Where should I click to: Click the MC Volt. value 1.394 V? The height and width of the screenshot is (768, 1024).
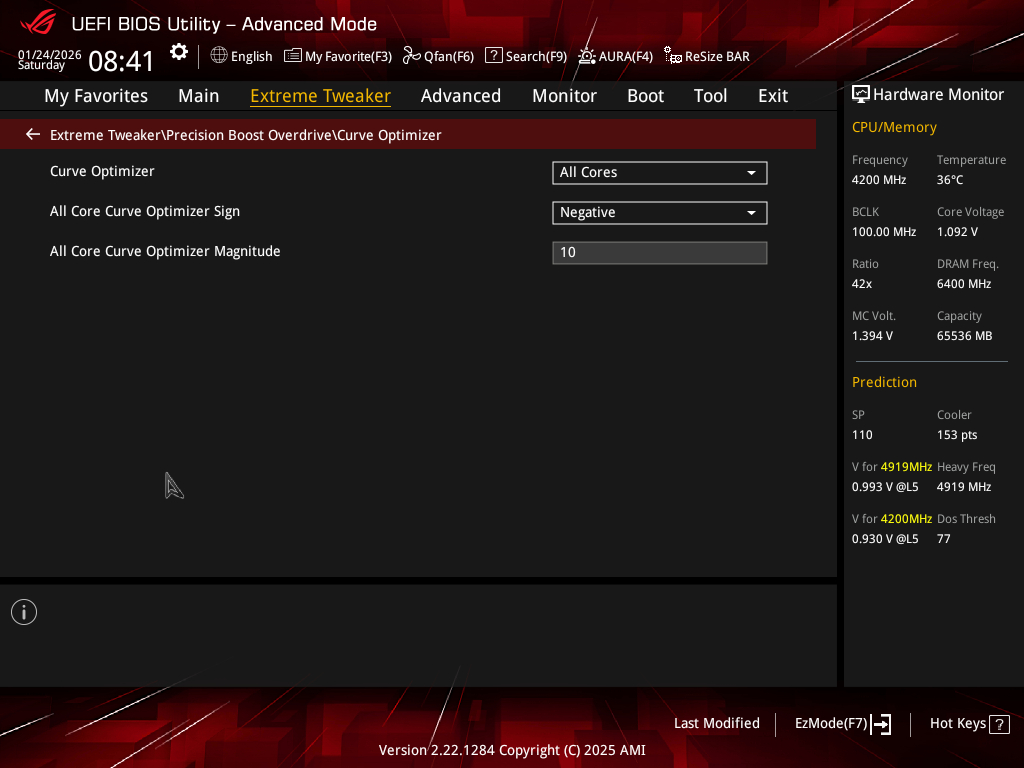pyautogui.click(x=872, y=336)
